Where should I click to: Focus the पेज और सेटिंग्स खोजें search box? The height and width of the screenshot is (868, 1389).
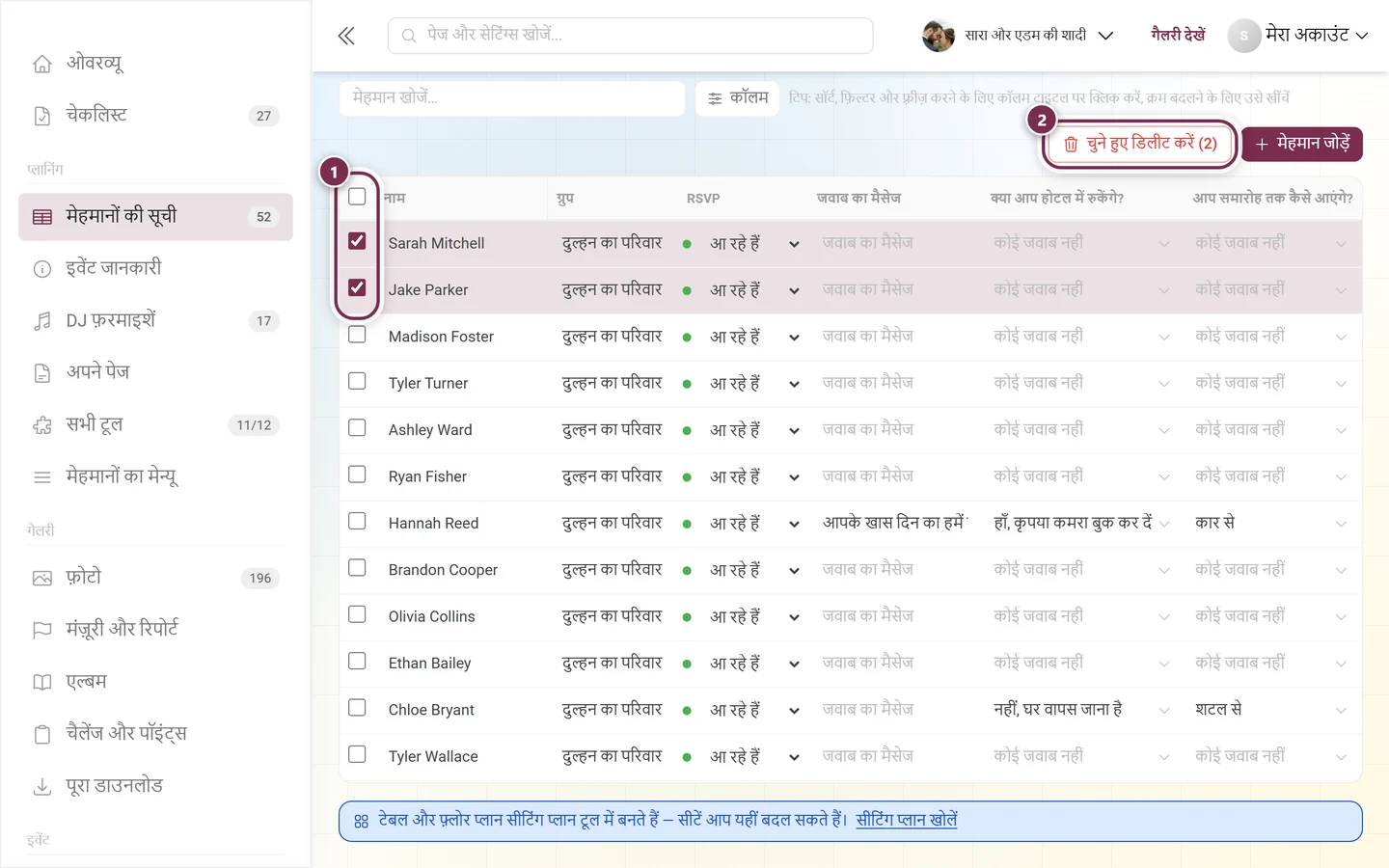pos(630,36)
